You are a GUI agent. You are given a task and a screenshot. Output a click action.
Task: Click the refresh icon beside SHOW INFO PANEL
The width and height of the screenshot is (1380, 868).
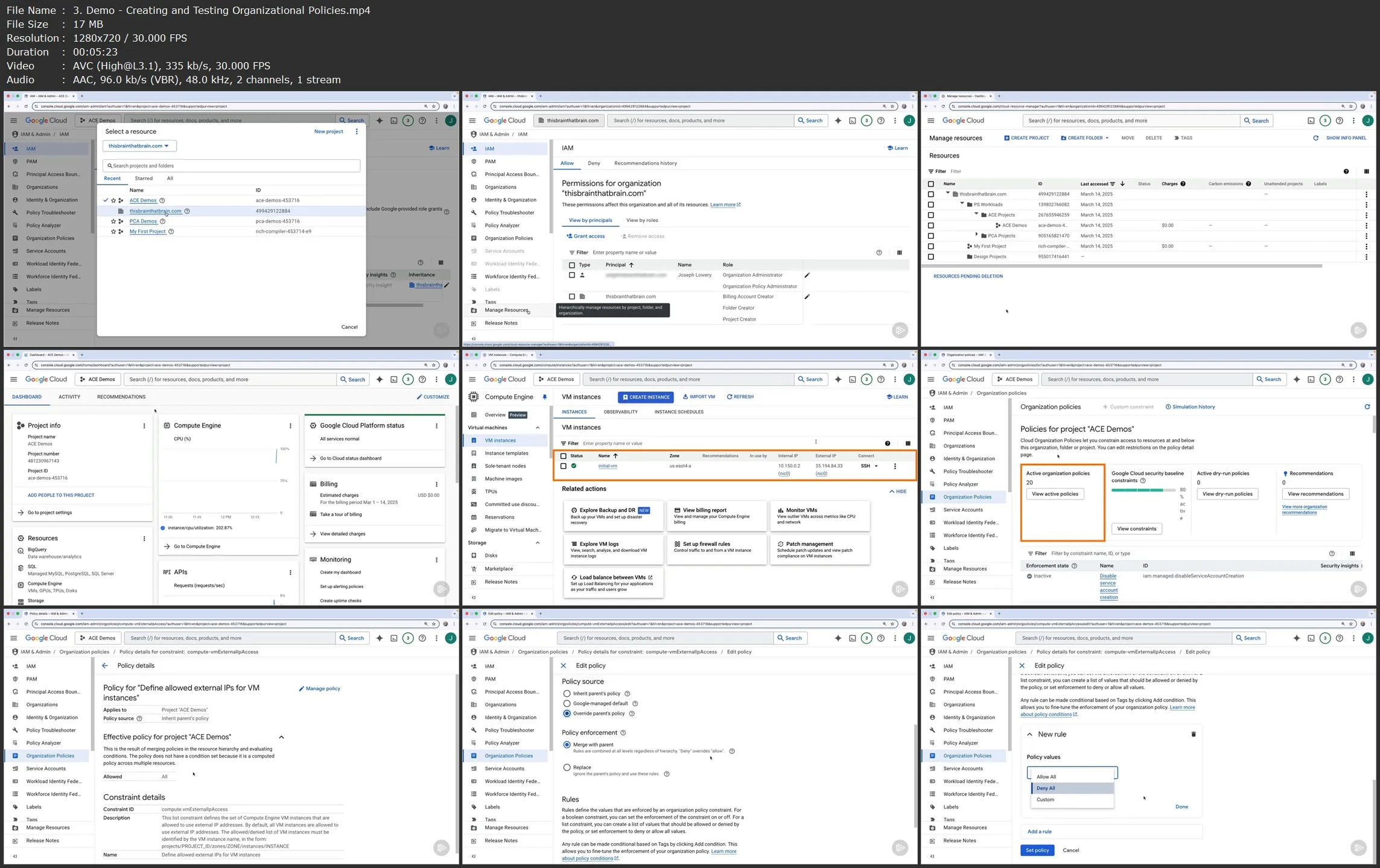tap(1315, 138)
